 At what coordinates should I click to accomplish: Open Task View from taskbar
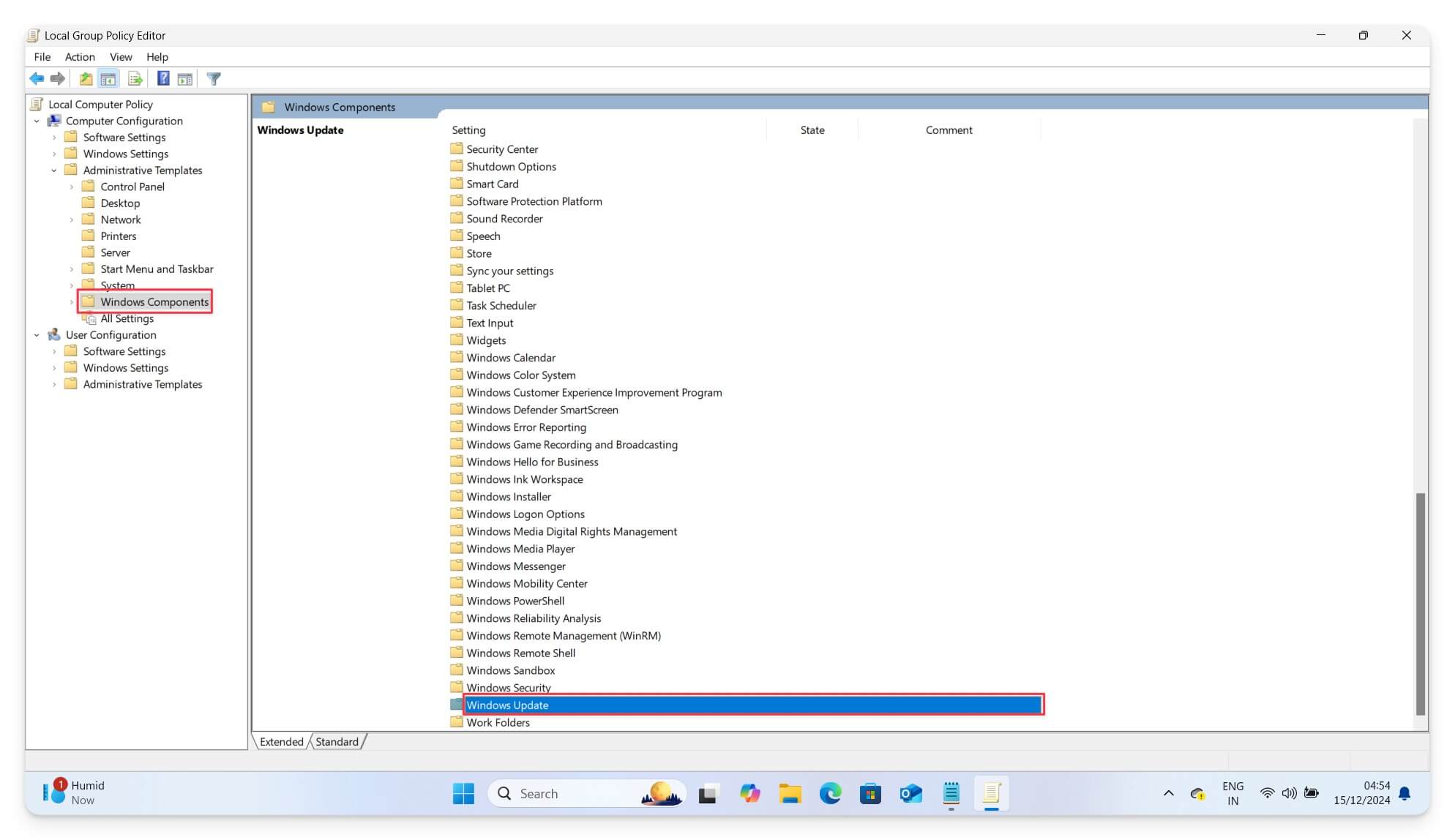(708, 793)
